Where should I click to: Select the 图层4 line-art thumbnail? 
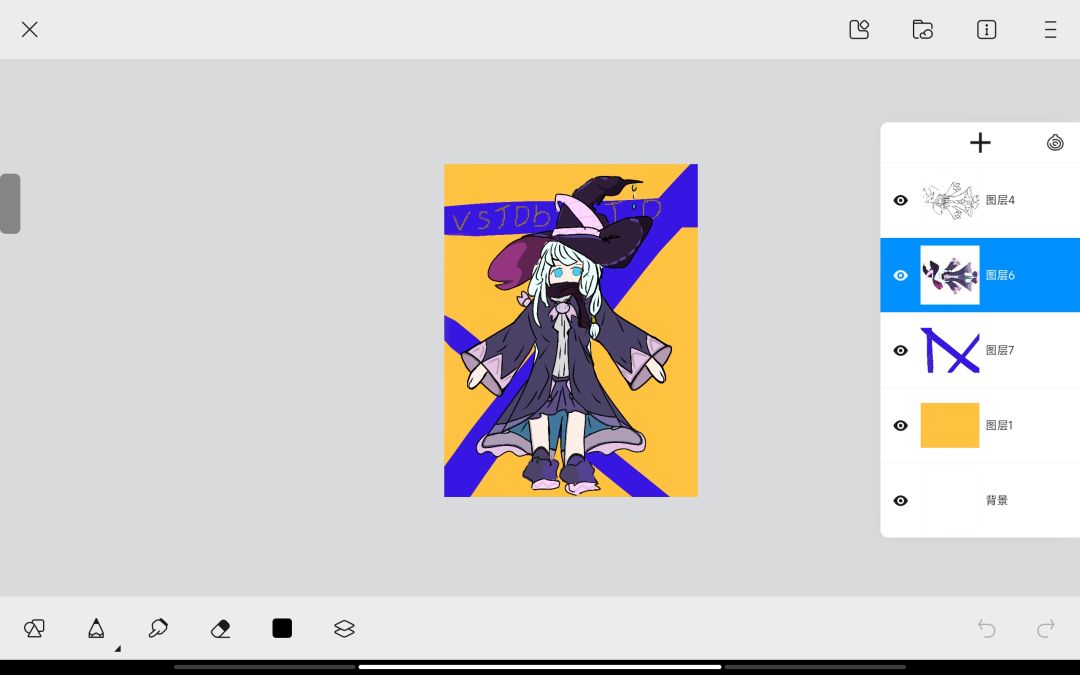click(950, 200)
